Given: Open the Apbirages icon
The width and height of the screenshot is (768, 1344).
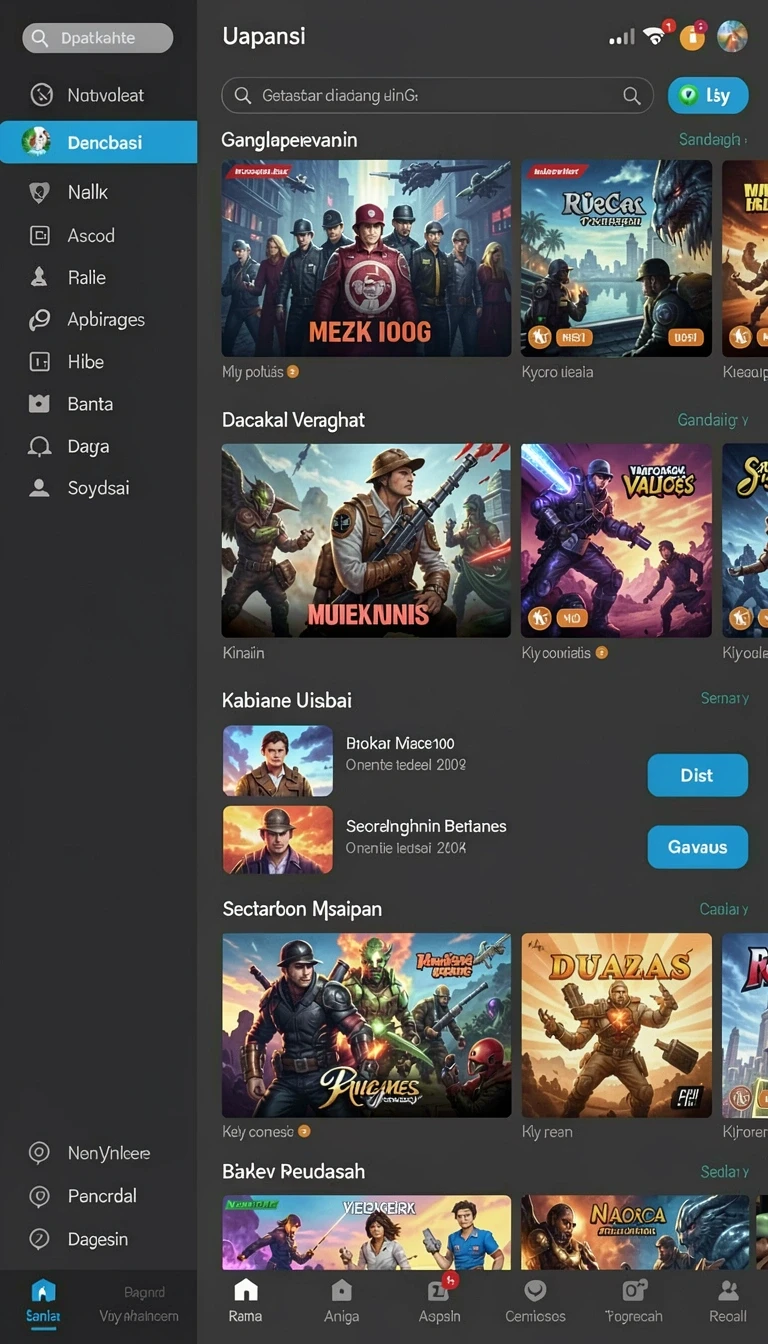Looking at the screenshot, I should 40,320.
